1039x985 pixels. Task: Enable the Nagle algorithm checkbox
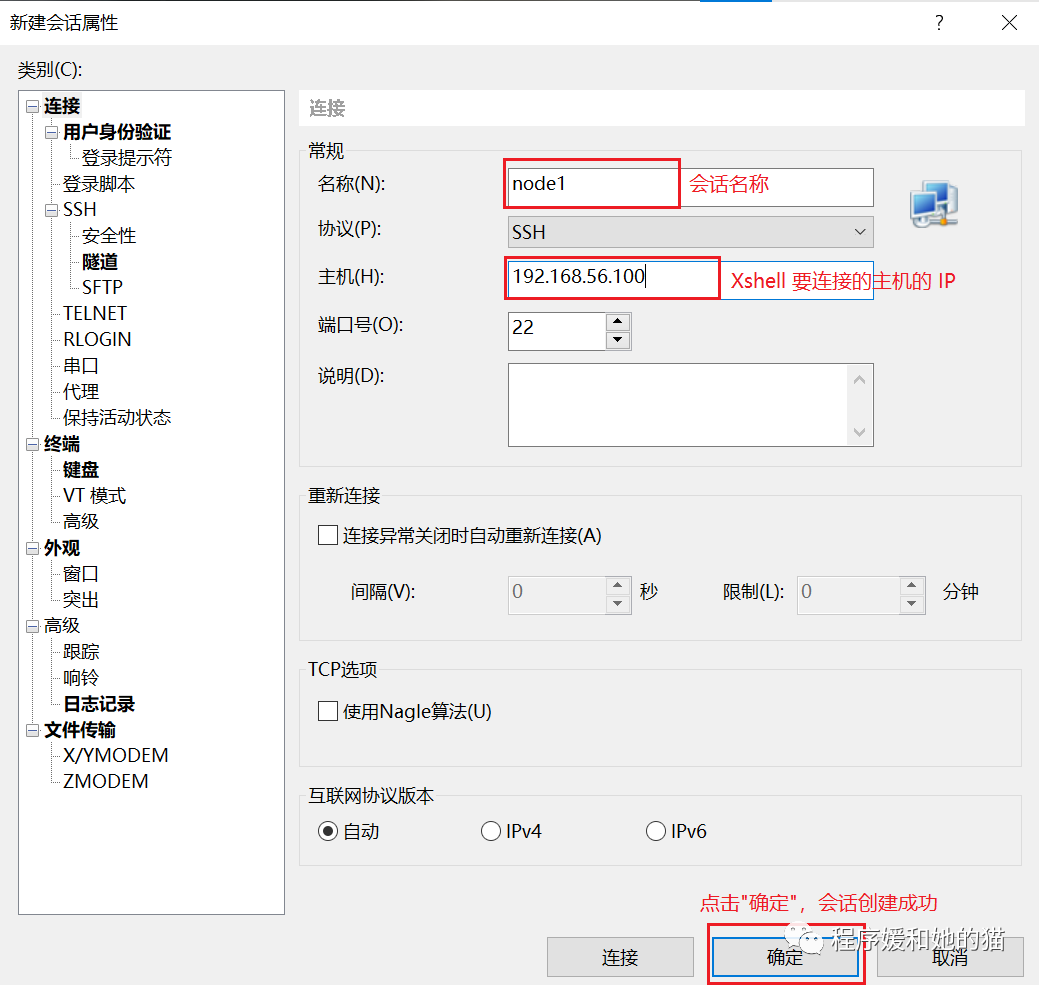click(328, 711)
